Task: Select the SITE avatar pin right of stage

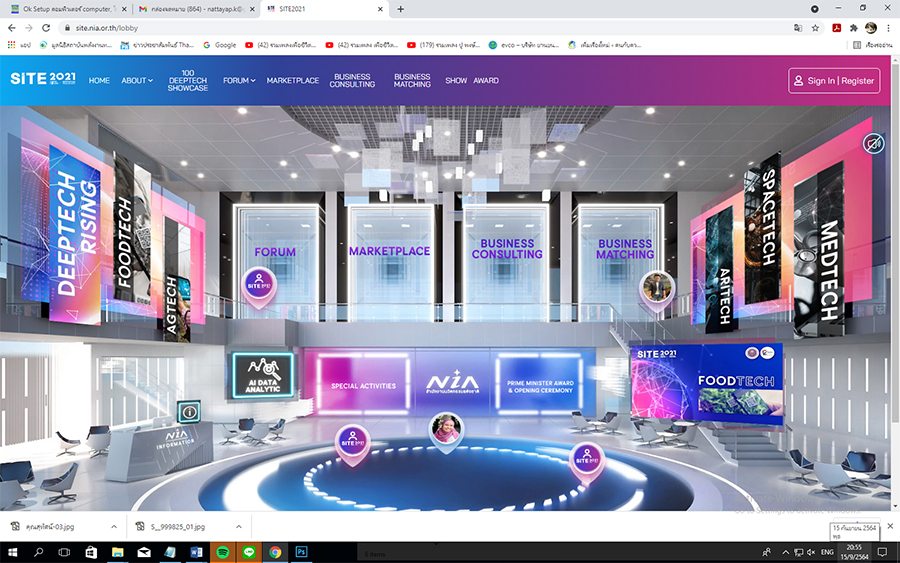Action: [x=587, y=461]
